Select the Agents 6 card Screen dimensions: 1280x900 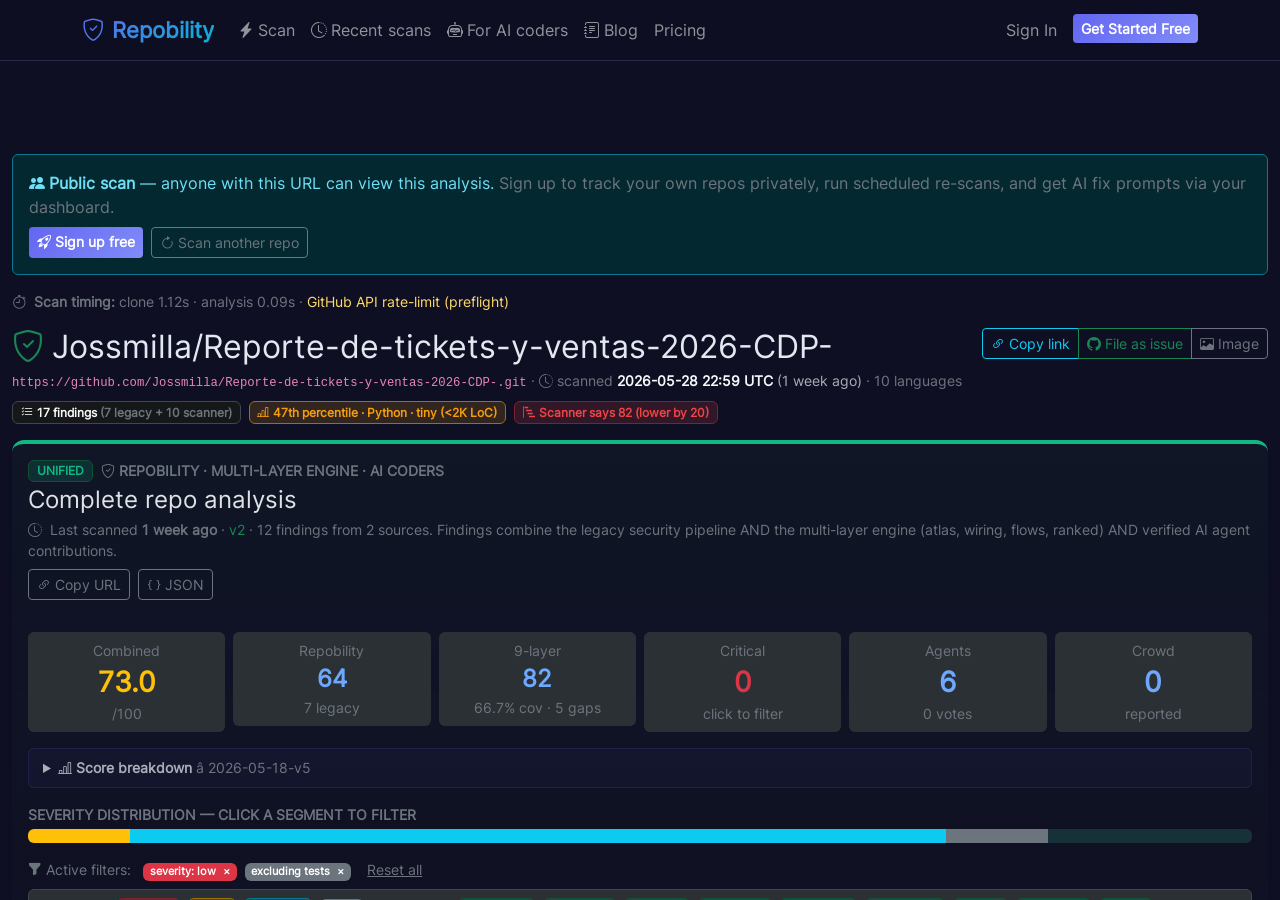[948, 682]
